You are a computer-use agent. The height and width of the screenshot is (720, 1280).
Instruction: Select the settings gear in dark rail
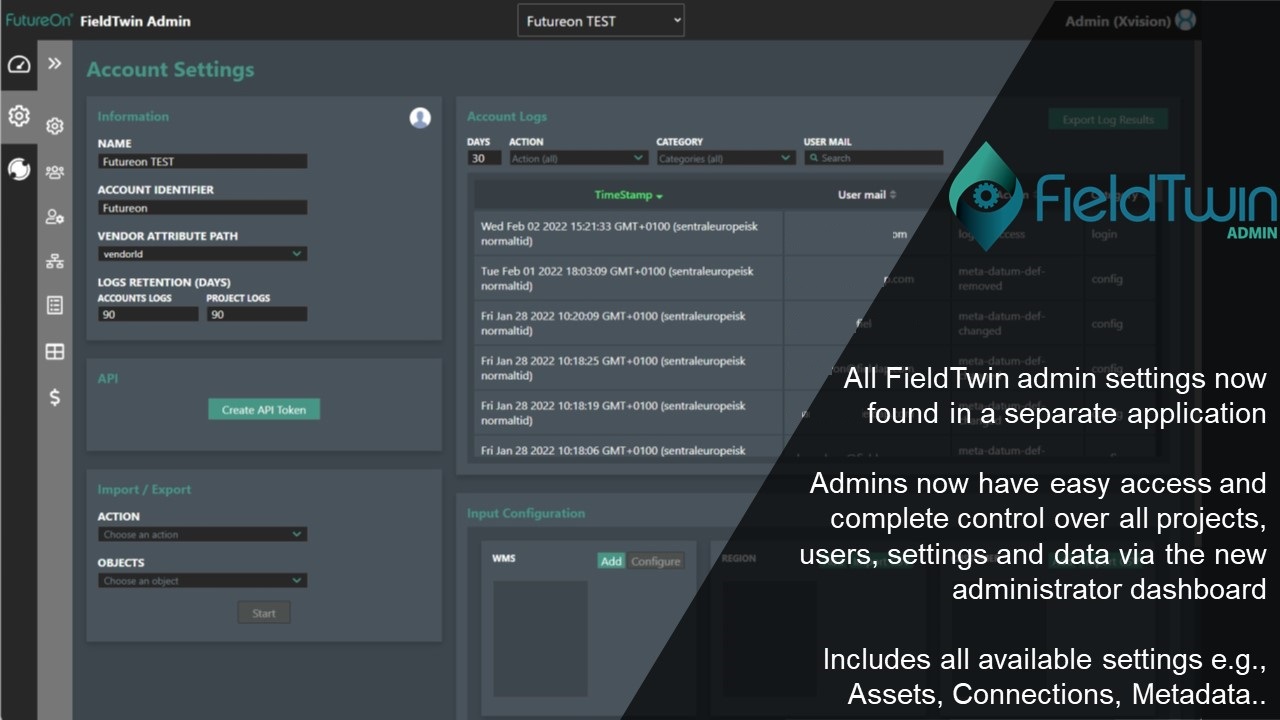18,116
